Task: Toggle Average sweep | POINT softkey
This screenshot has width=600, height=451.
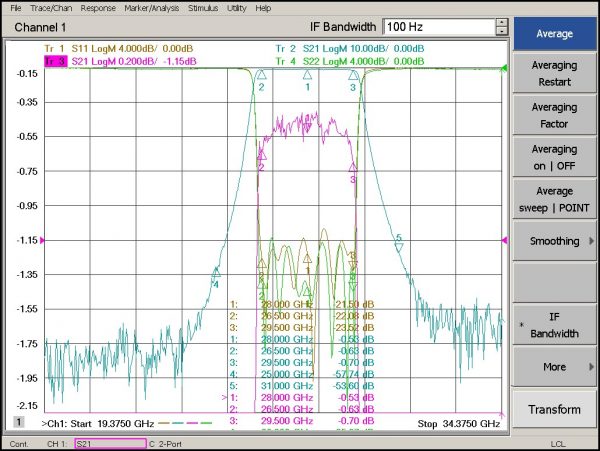Action: [554, 200]
